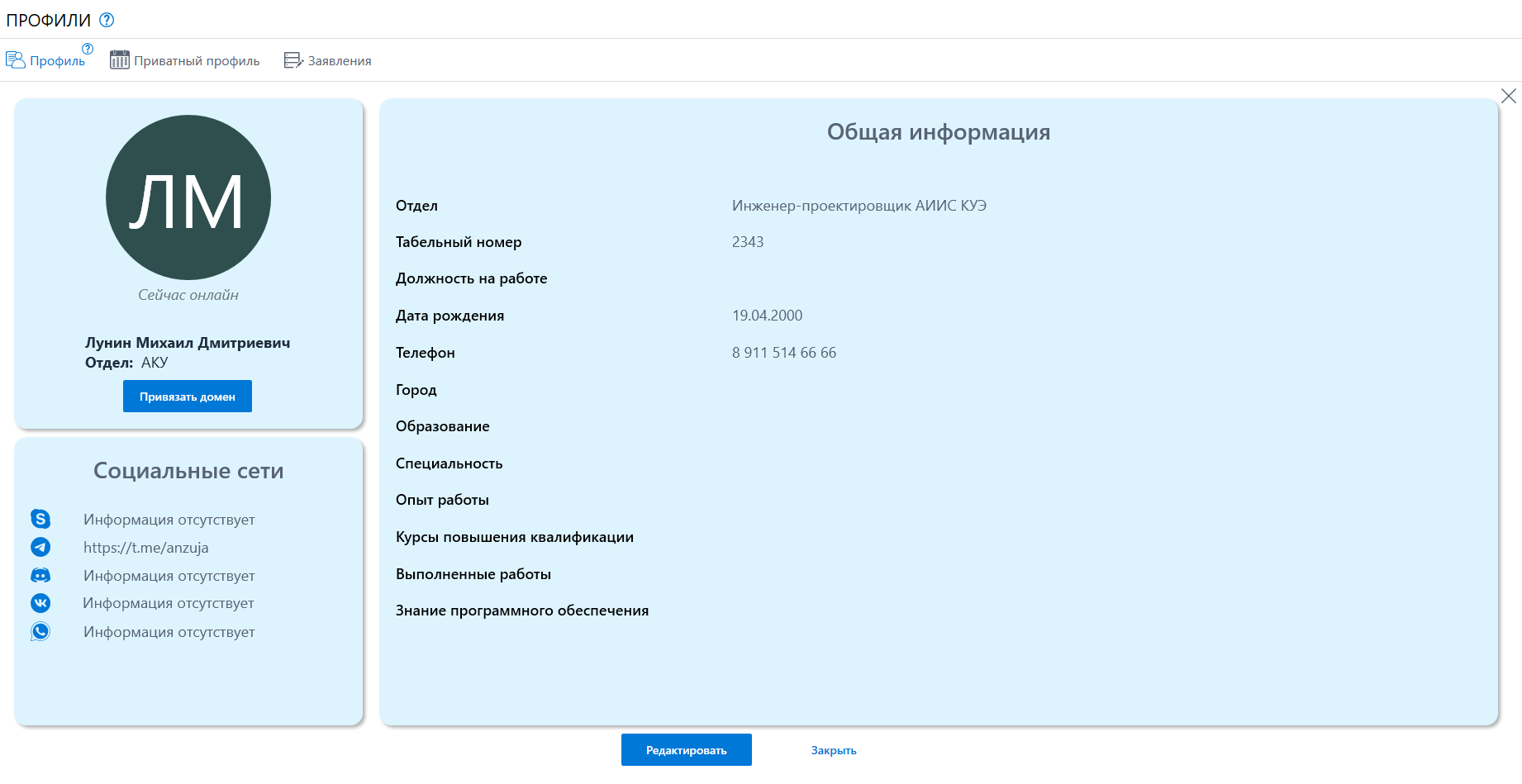Click the Приватный профиль calendar icon

coord(120,59)
